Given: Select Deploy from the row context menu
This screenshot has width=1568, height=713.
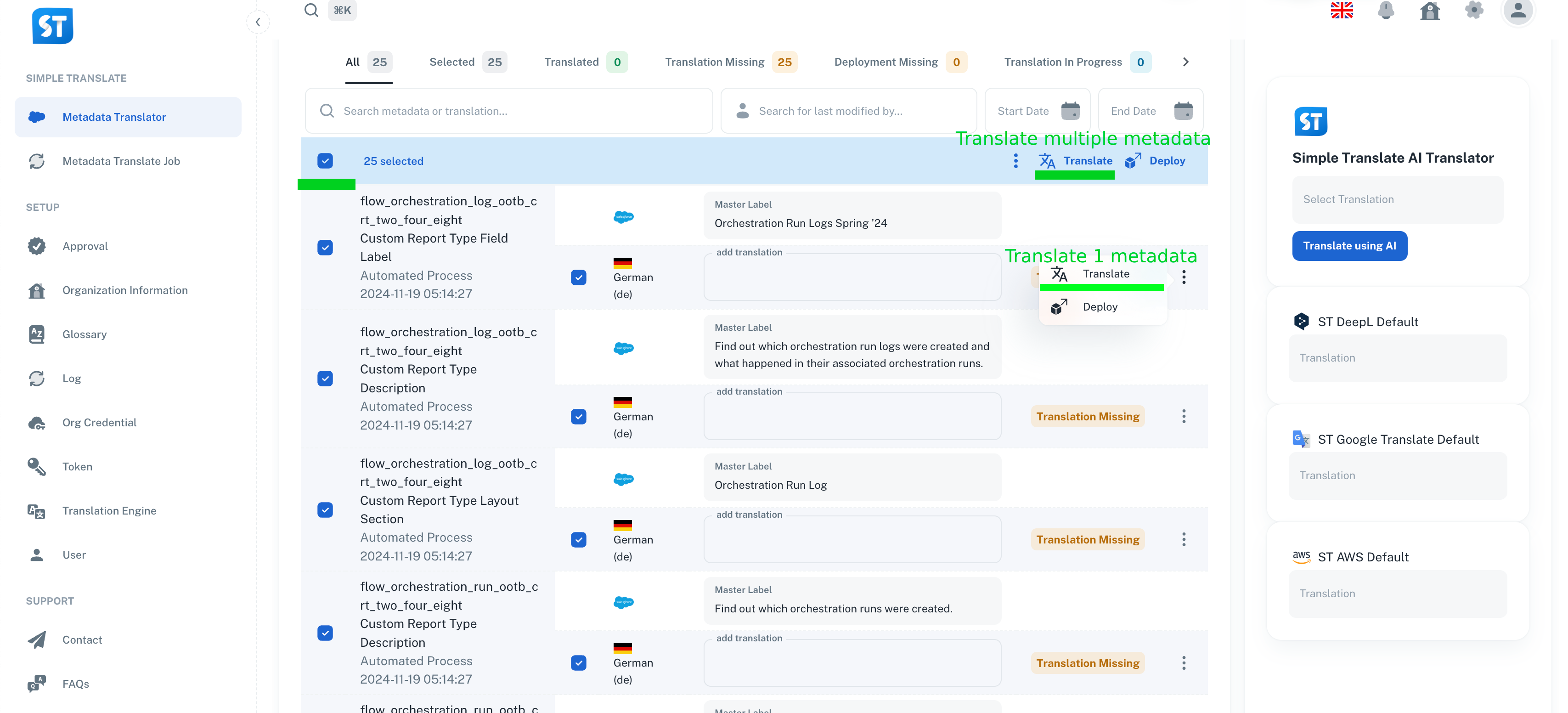Looking at the screenshot, I should [x=1100, y=307].
